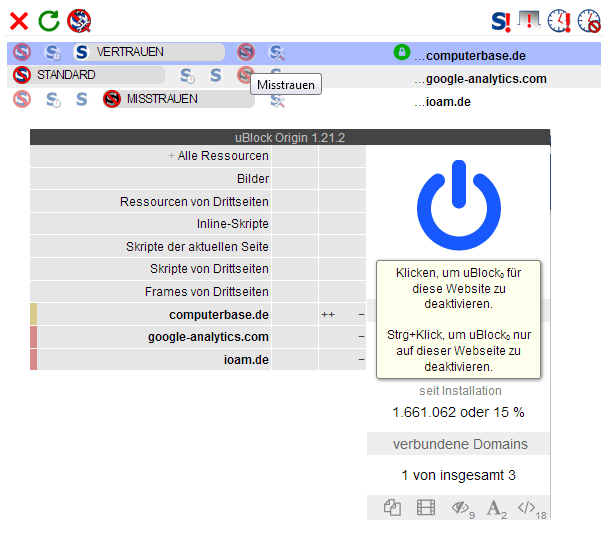Click the disable restrictions for this tab icon
This screenshot has height=535, width=609.
tap(529, 20)
